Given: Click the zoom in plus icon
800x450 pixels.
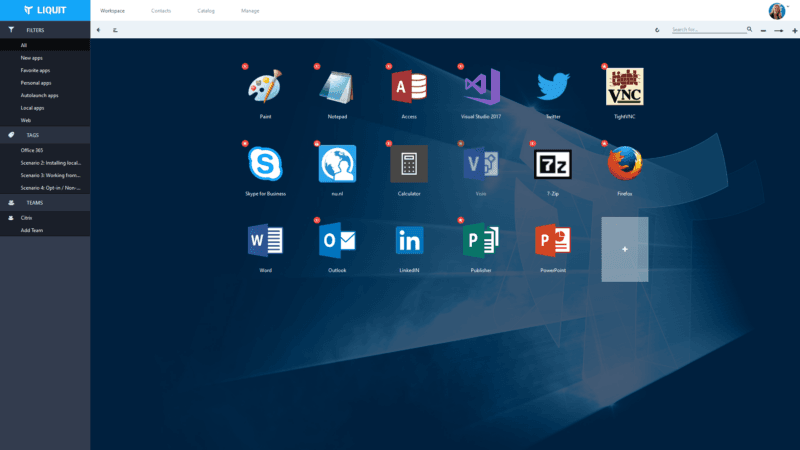Looking at the screenshot, I should pos(794,31).
